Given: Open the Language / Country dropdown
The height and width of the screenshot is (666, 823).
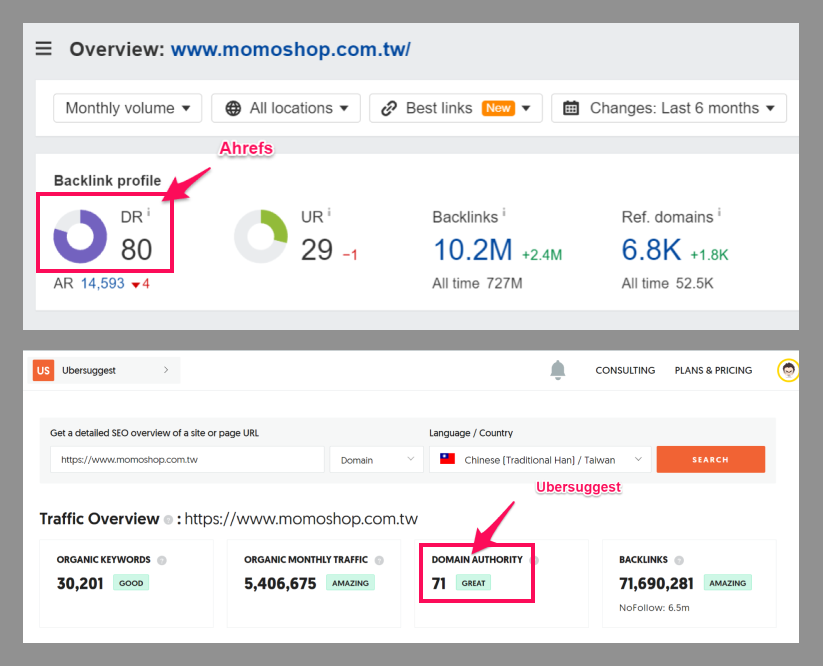Looking at the screenshot, I should [540, 460].
